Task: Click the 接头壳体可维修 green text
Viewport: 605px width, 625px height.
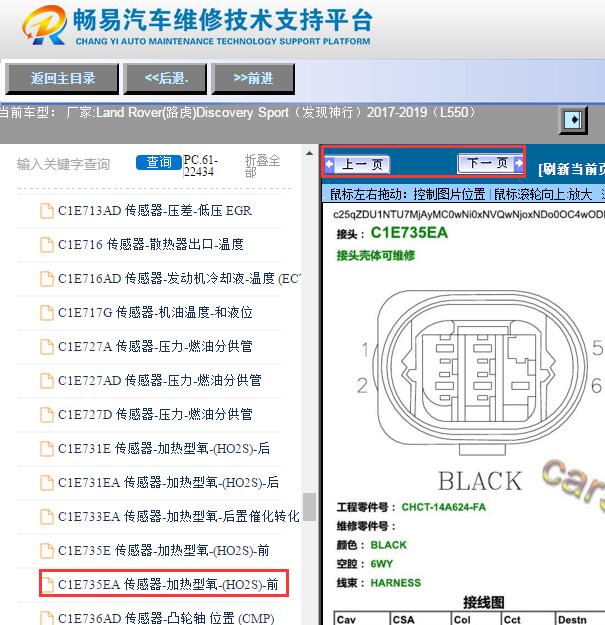Action: click(x=376, y=256)
